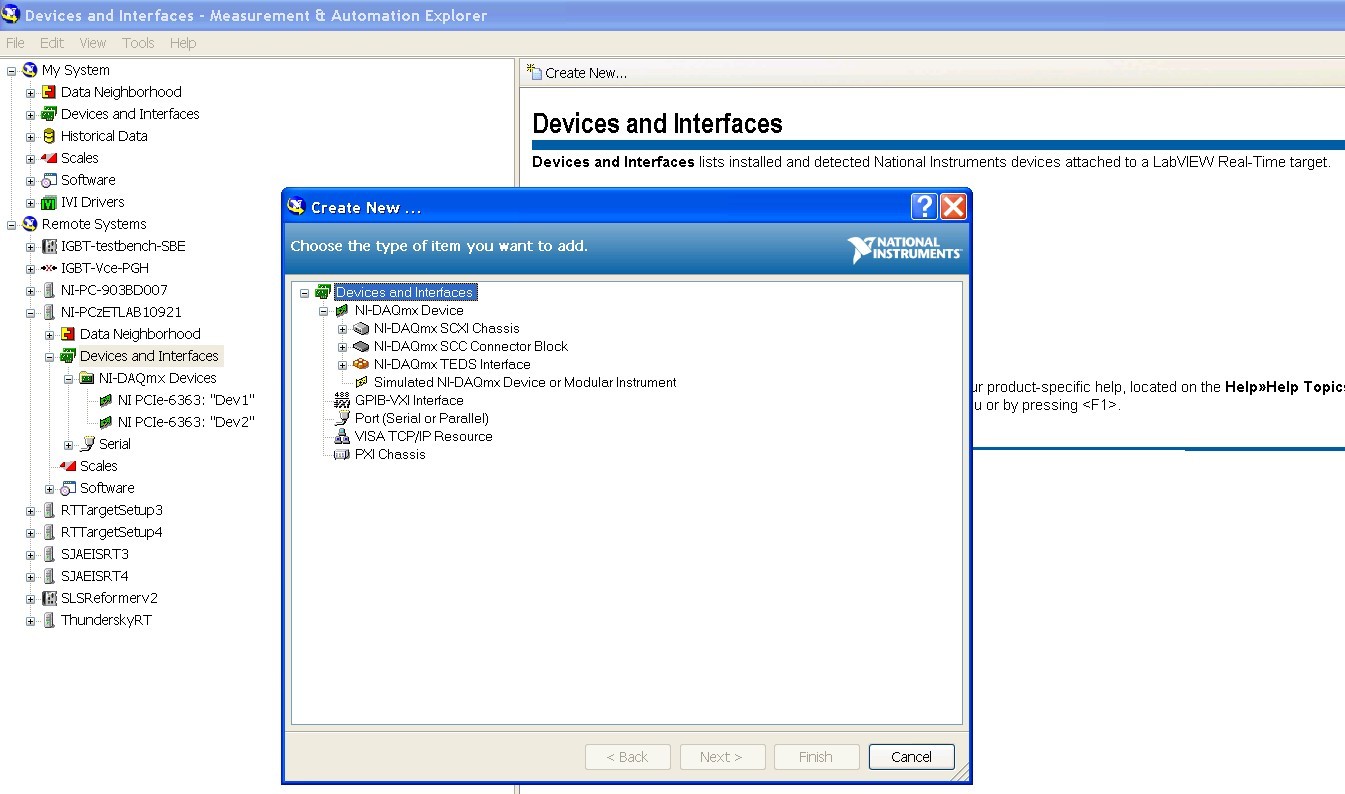The height and width of the screenshot is (794, 1345).
Task: Expand NI-DAQmx SCXI Chassis in the dialog
Action: 342,328
